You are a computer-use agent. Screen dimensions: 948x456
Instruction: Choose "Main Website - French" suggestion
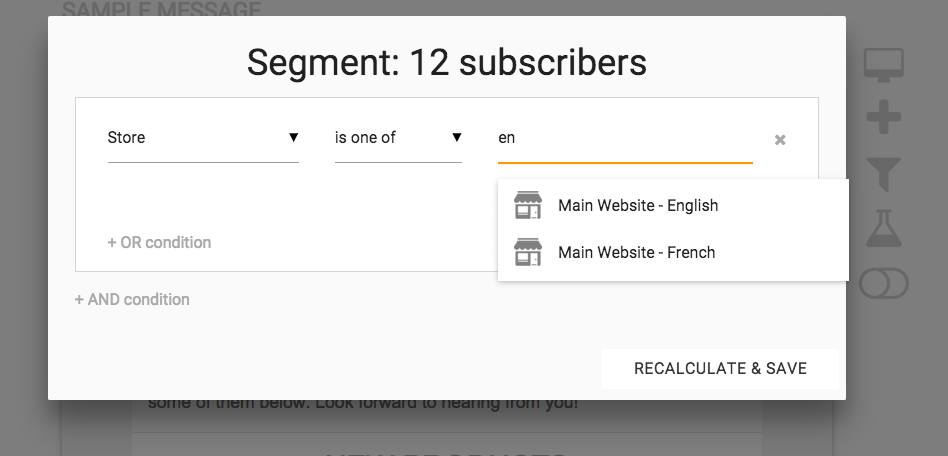(637, 253)
